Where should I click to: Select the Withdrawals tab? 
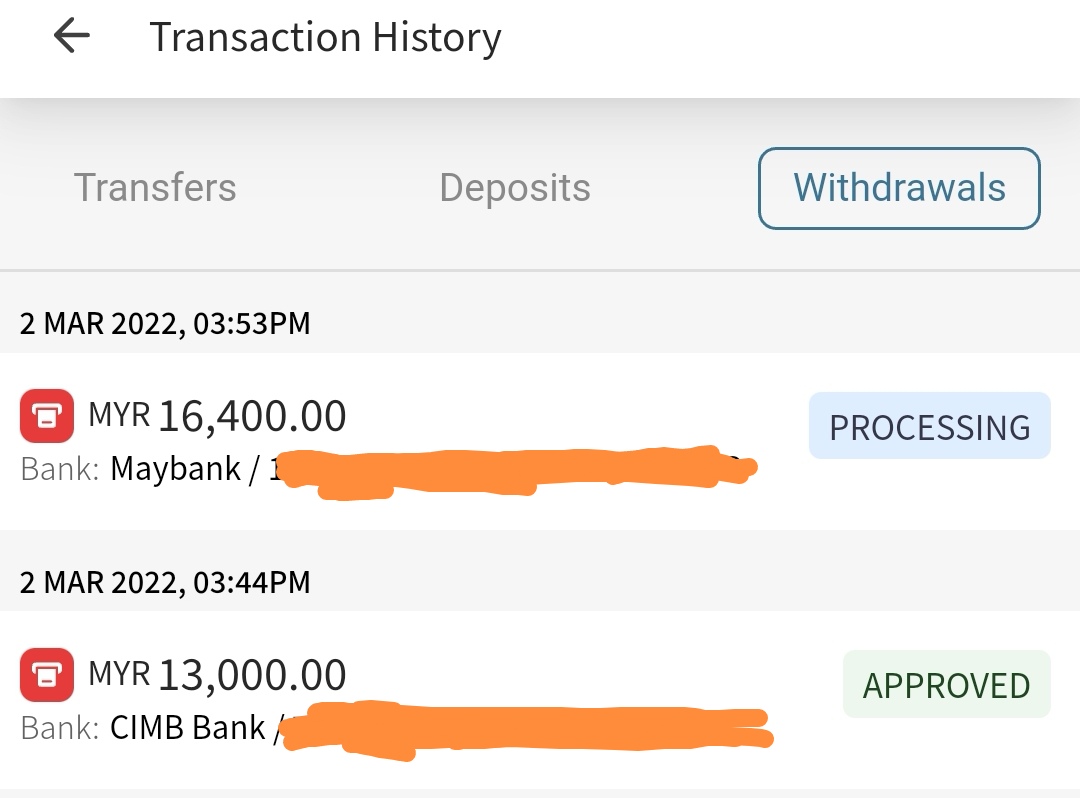coord(899,188)
